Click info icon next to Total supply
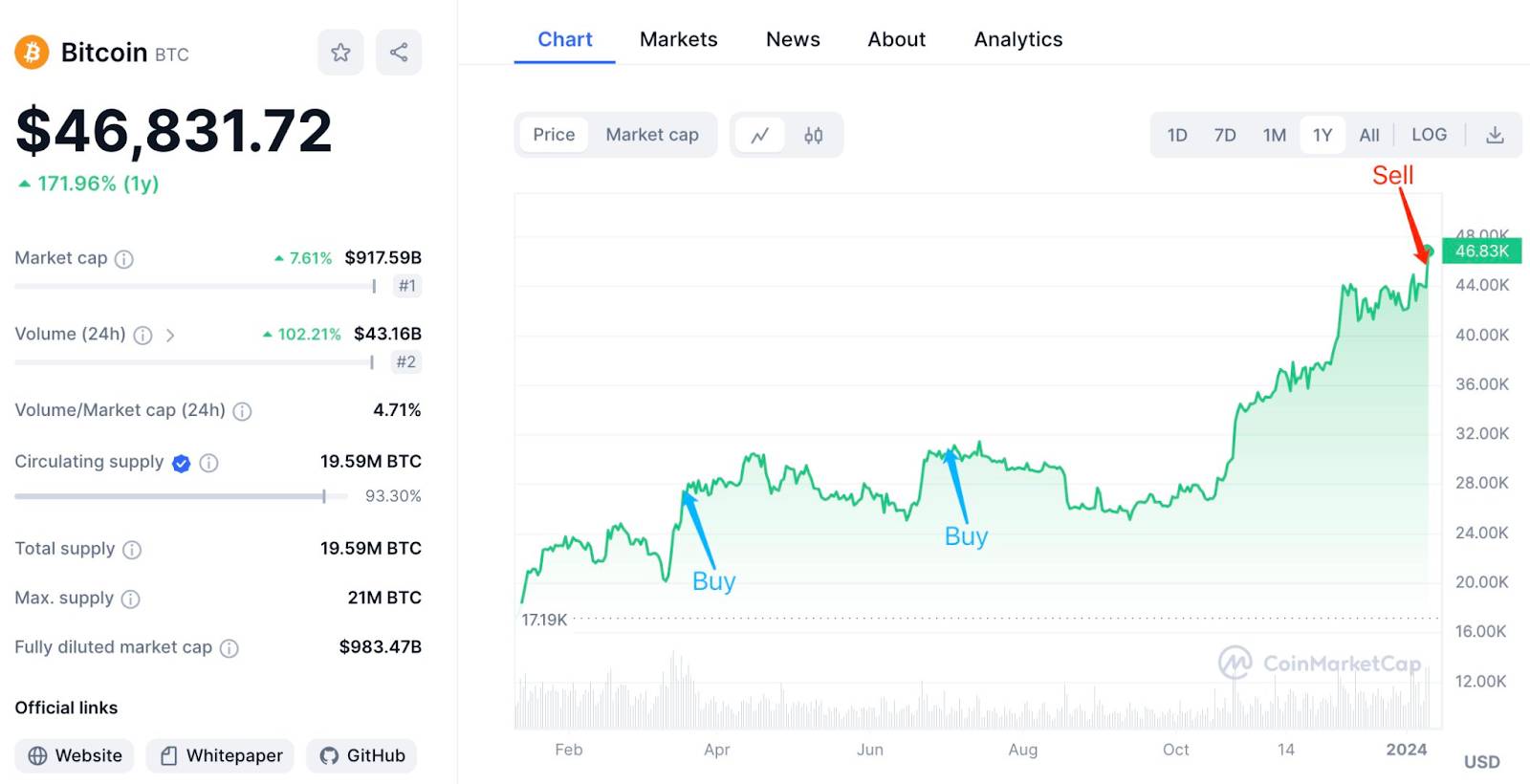Screen dimensions: 1530x784 (x=133, y=550)
